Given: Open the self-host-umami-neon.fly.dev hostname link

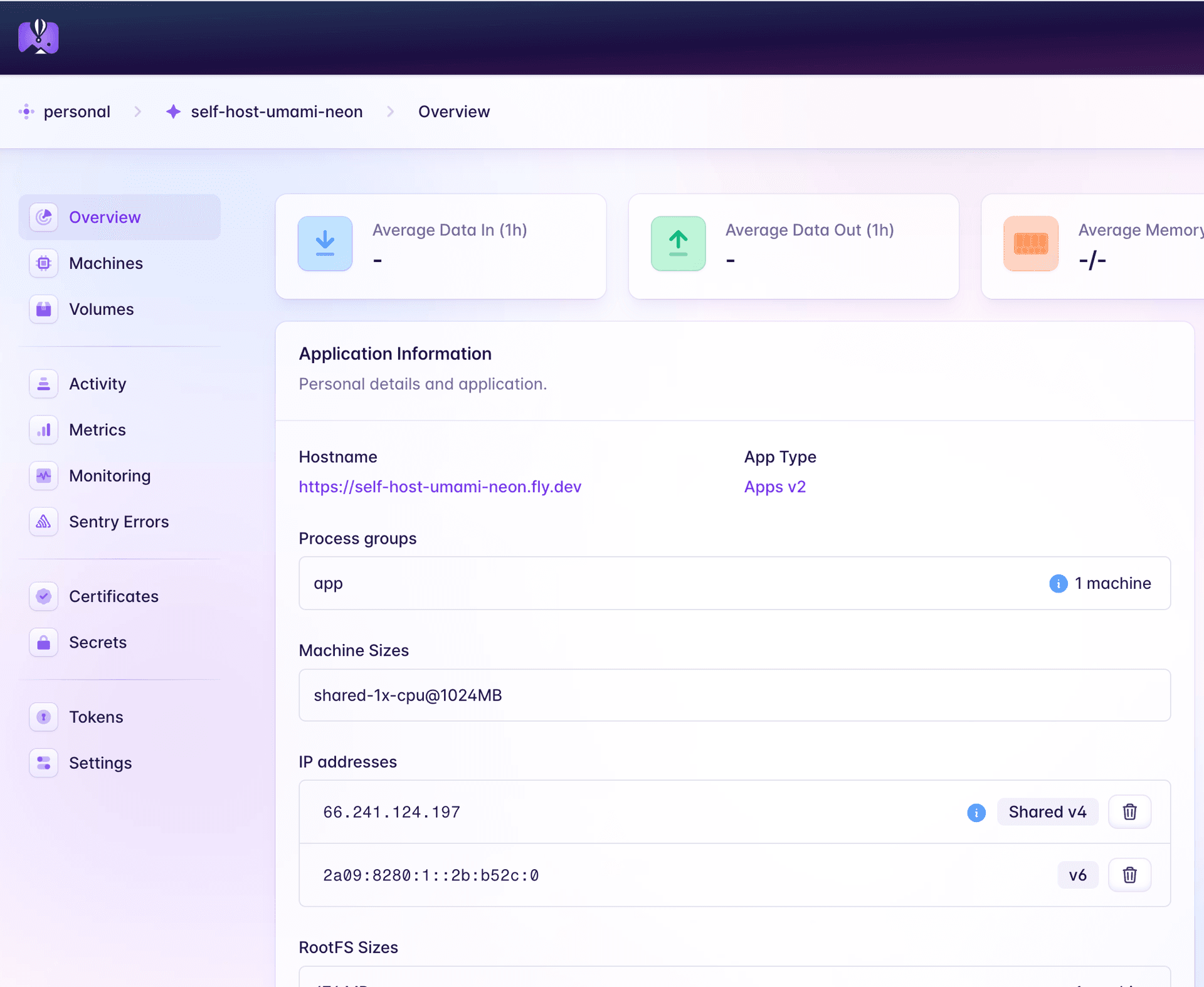Looking at the screenshot, I should [440, 487].
